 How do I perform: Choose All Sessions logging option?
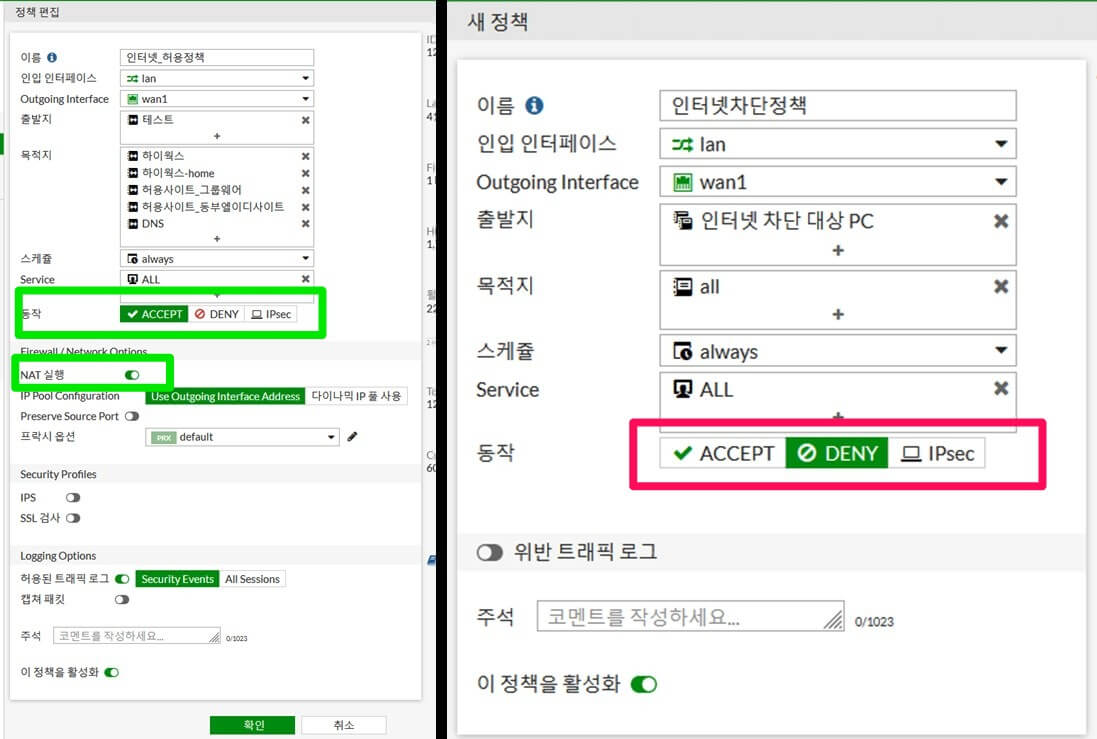coord(253,579)
